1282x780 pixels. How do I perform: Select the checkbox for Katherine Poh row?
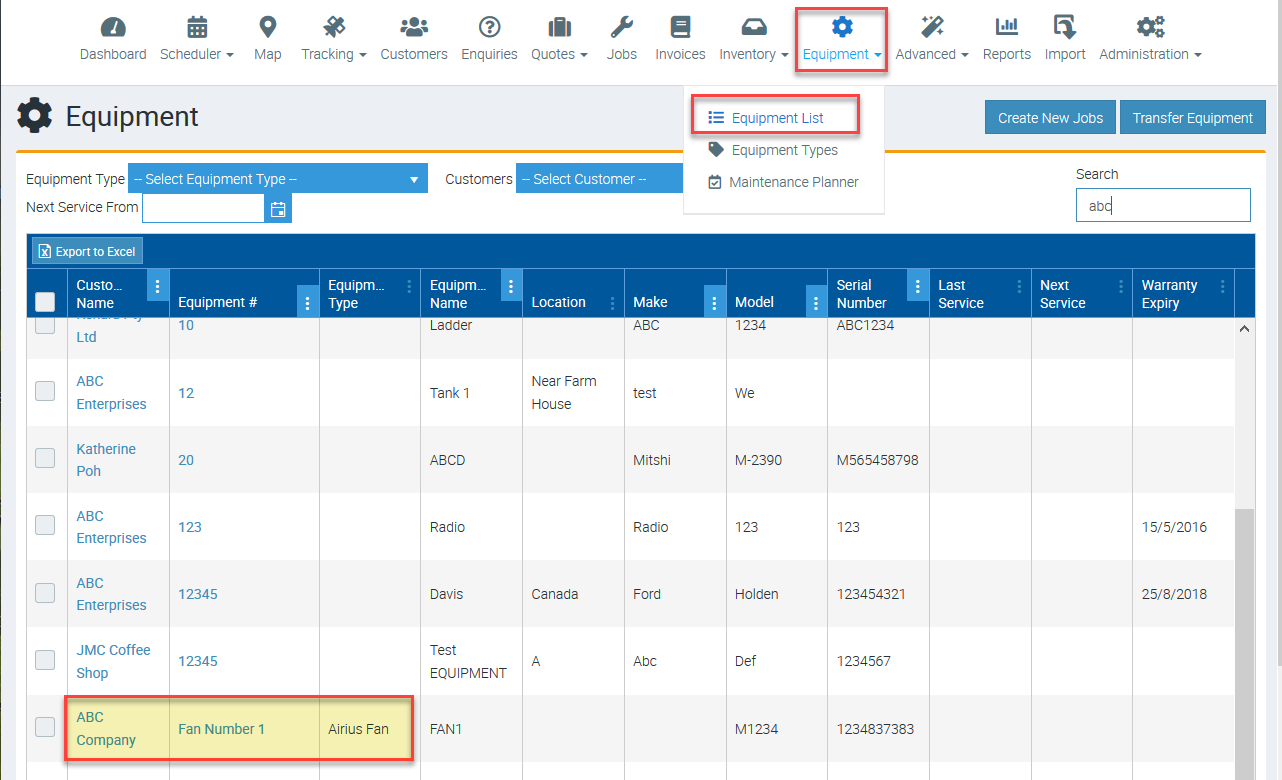[x=45, y=459]
